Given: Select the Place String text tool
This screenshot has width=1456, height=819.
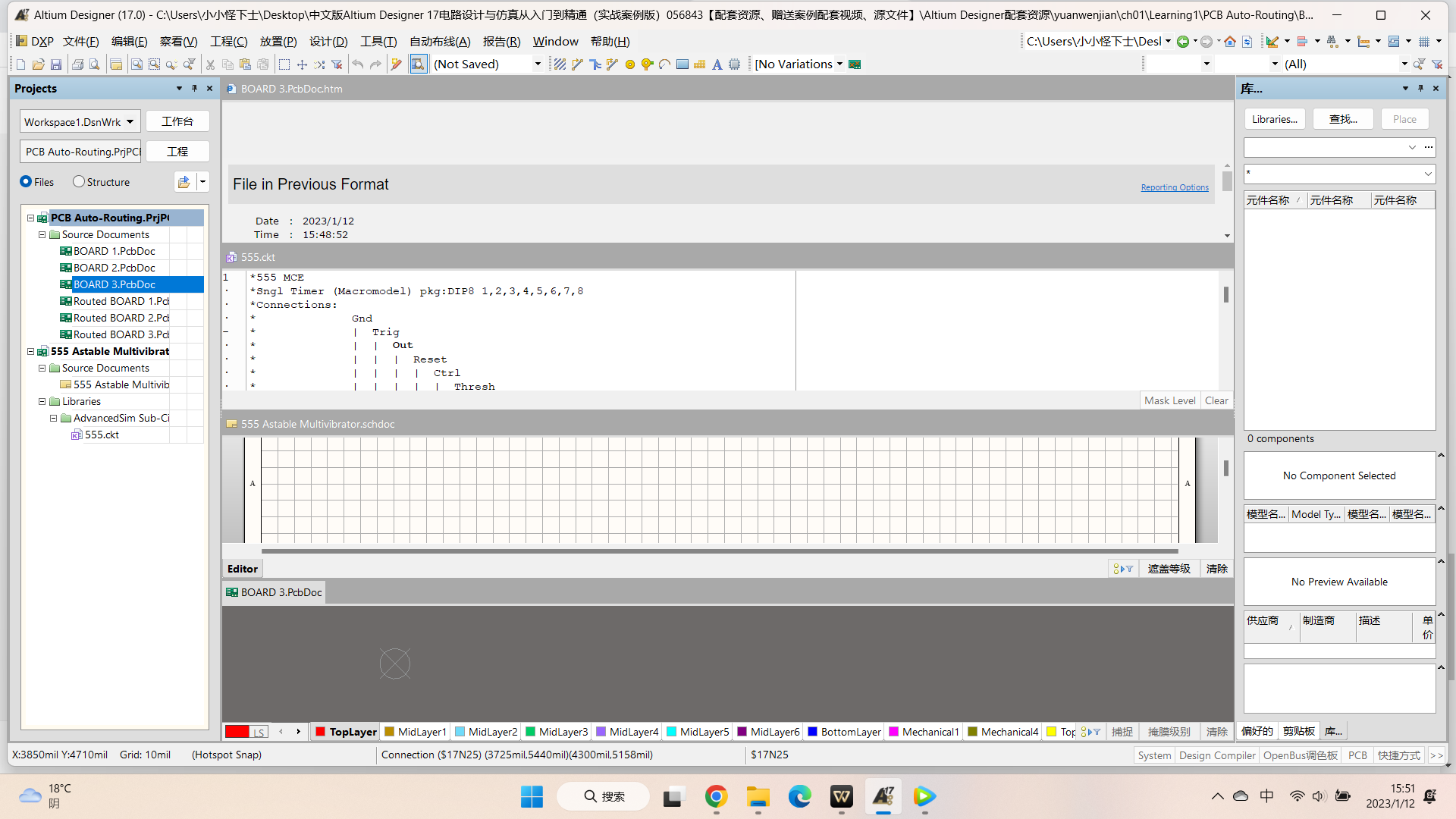Looking at the screenshot, I should 717,64.
